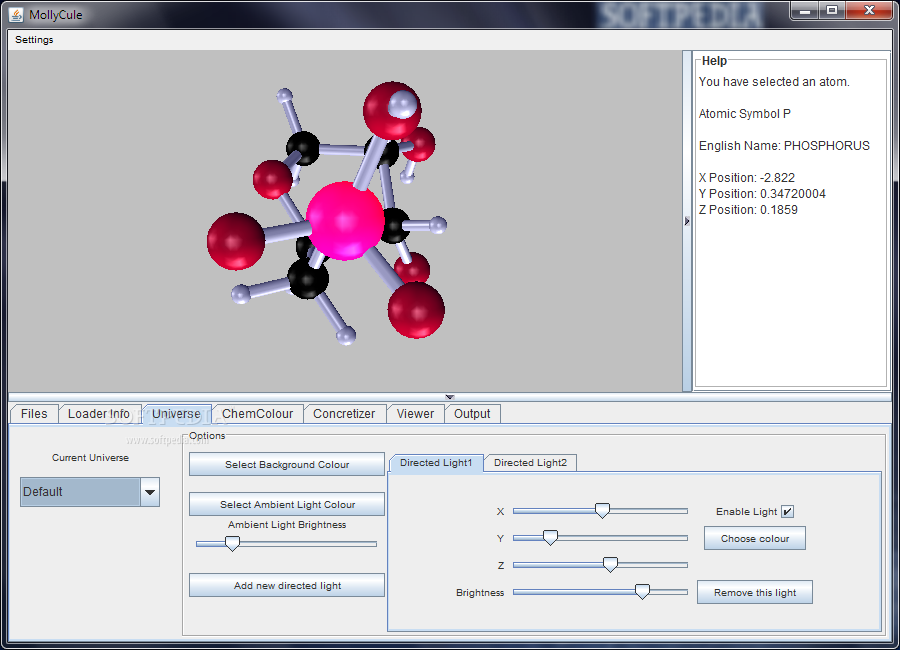900x650 pixels.
Task: Open the Output tab
Action: point(472,413)
